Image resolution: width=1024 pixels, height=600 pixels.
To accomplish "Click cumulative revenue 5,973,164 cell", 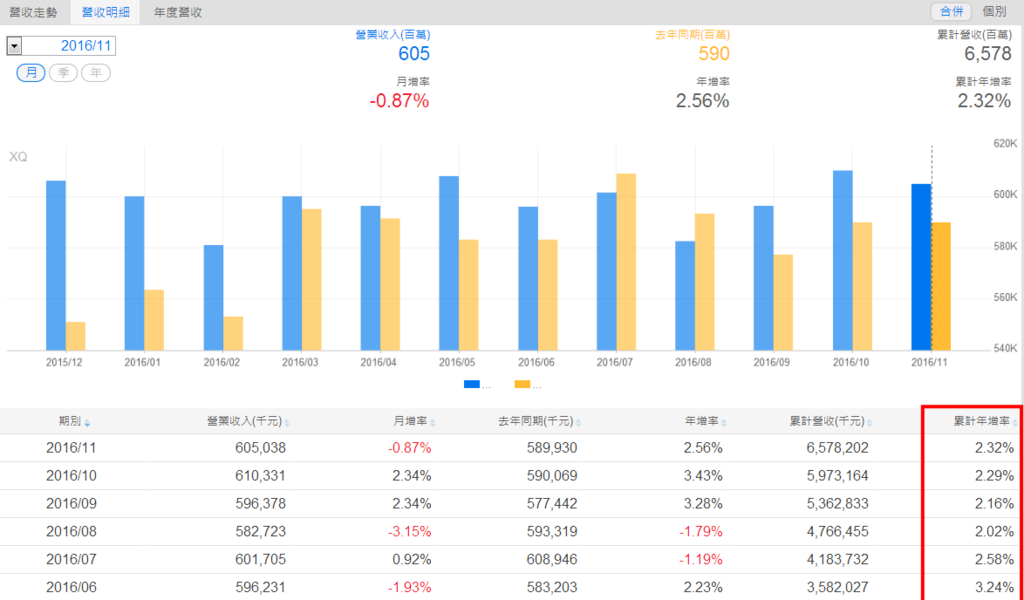I will coord(838,476).
